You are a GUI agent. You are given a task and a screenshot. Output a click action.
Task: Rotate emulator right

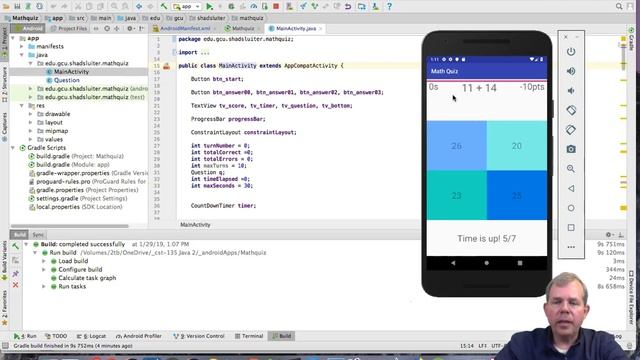coord(571,130)
